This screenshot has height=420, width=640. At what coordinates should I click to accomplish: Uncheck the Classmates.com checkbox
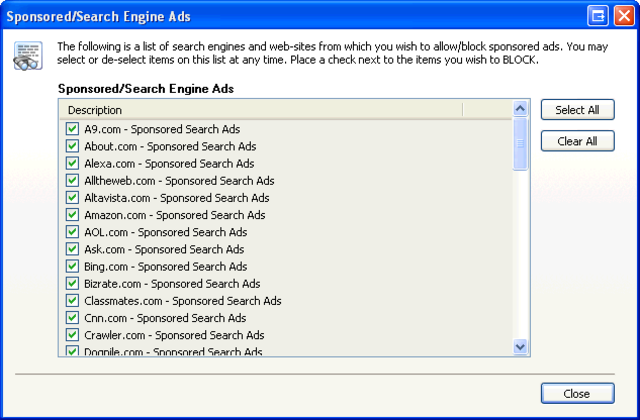[x=72, y=300]
